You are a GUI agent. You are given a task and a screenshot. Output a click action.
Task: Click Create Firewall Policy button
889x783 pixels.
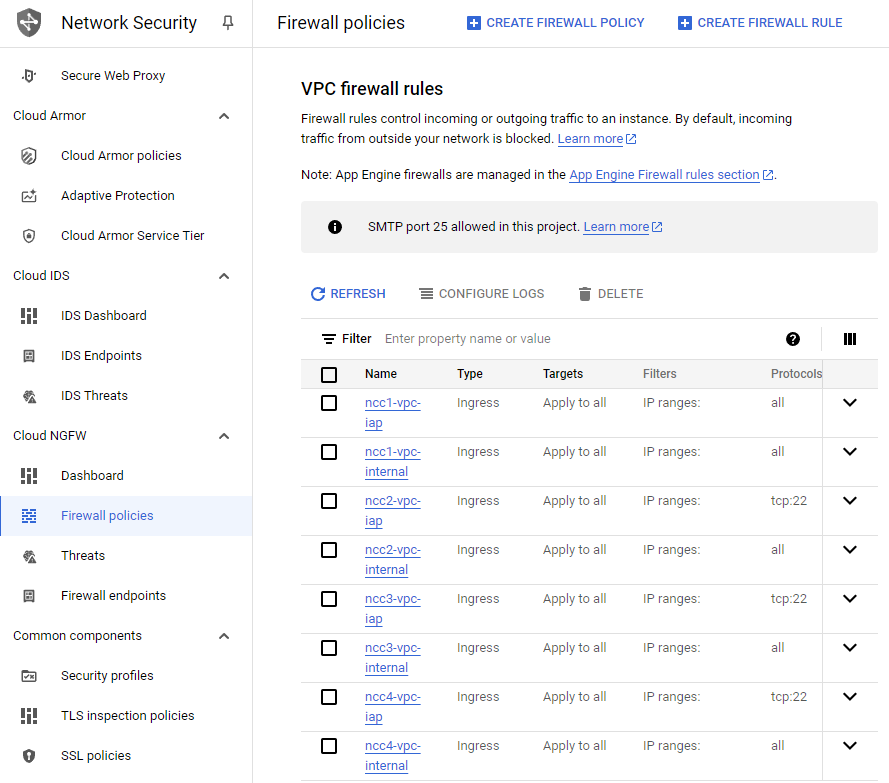(x=555, y=23)
